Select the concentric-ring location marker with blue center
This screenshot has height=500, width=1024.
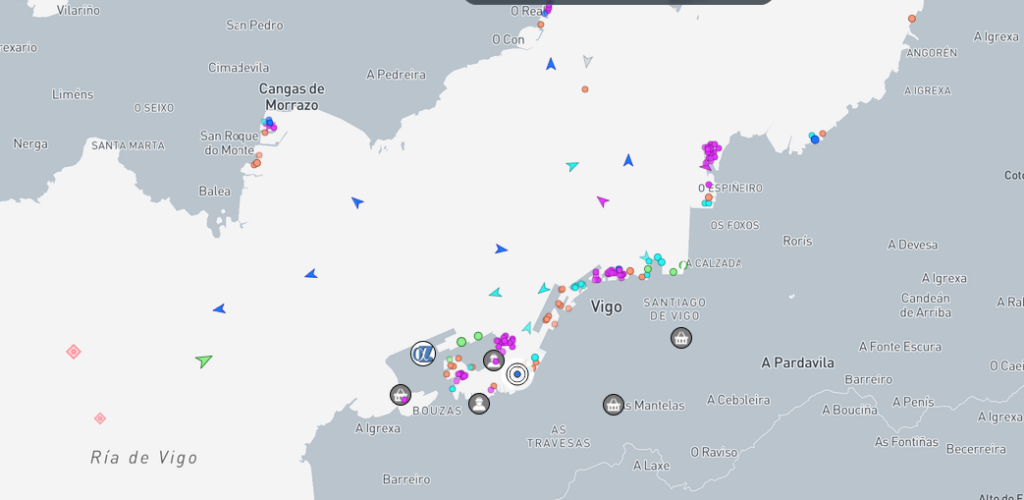pos(518,374)
